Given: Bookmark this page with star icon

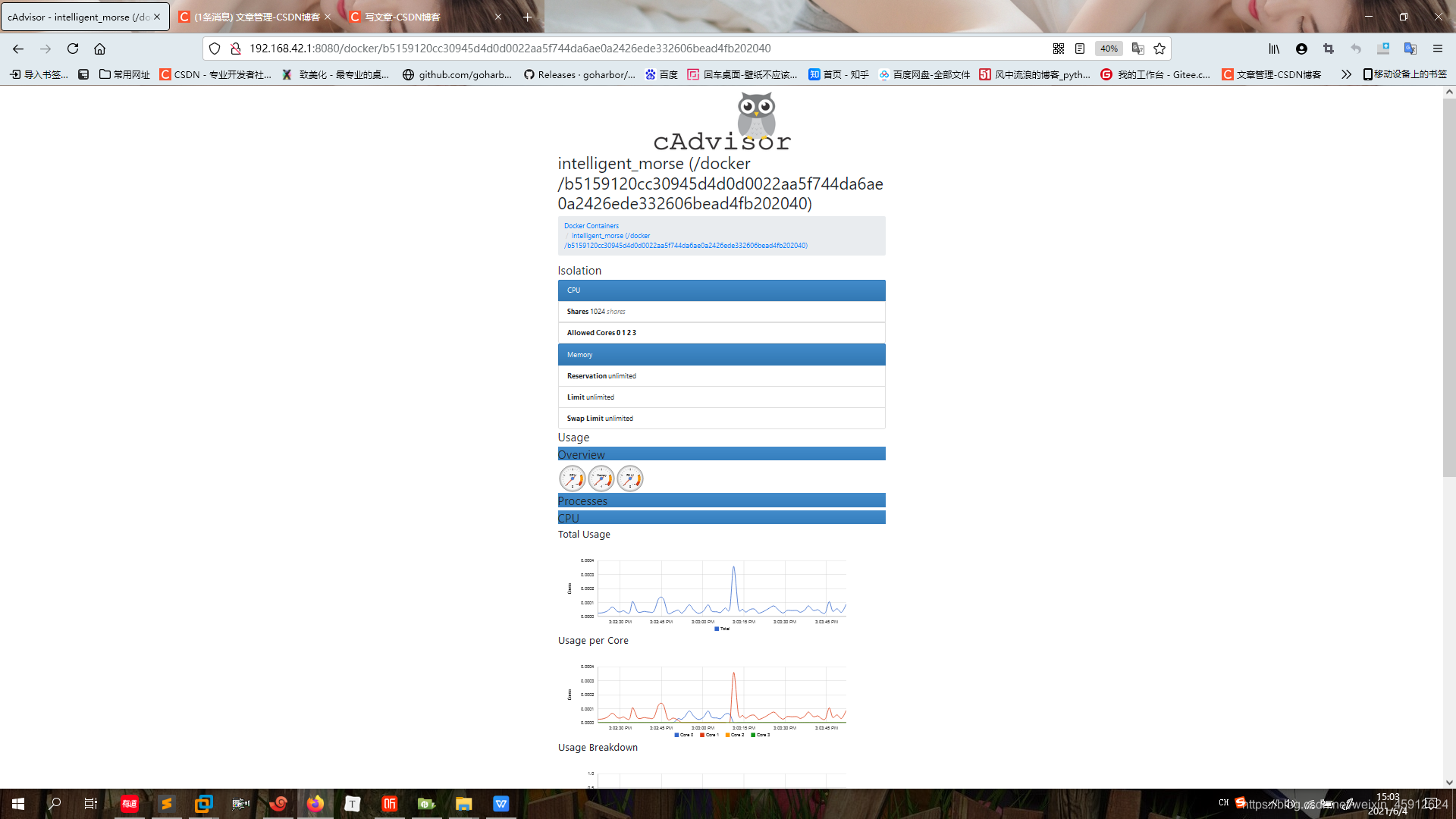Looking at the screenshot, I should pyautogui.click(x=1159, y=49).
